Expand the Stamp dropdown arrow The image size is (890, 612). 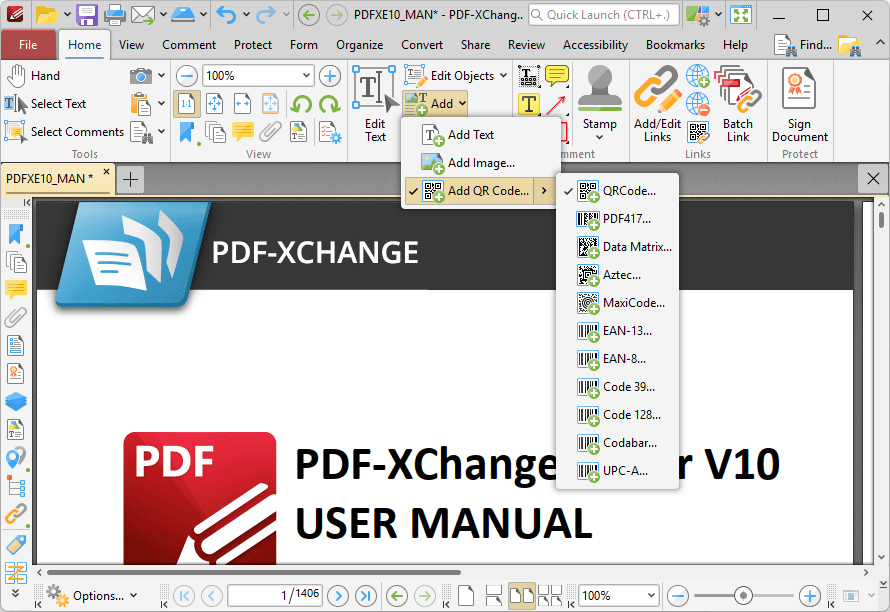(x=599, y=137)
